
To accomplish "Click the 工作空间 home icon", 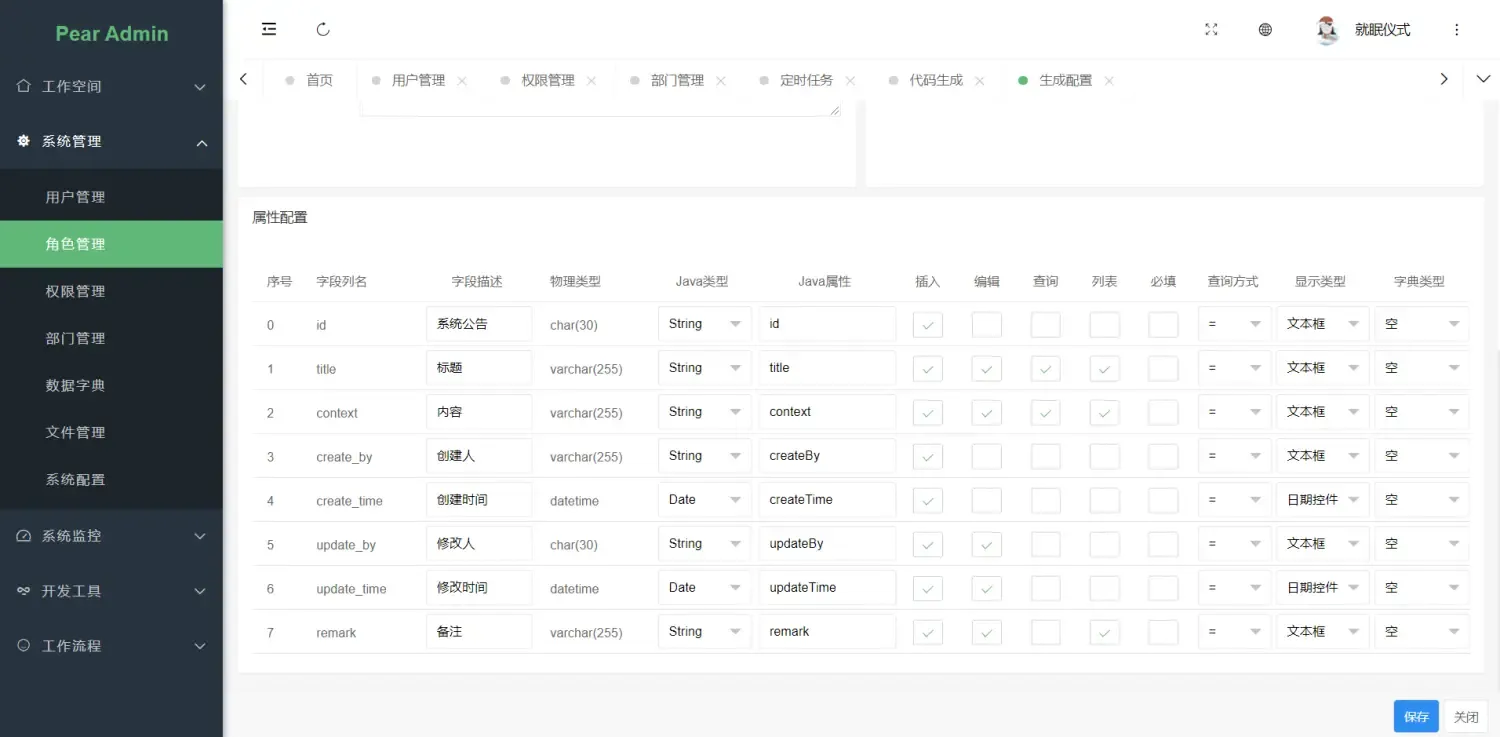I will (x=22, y=87).
